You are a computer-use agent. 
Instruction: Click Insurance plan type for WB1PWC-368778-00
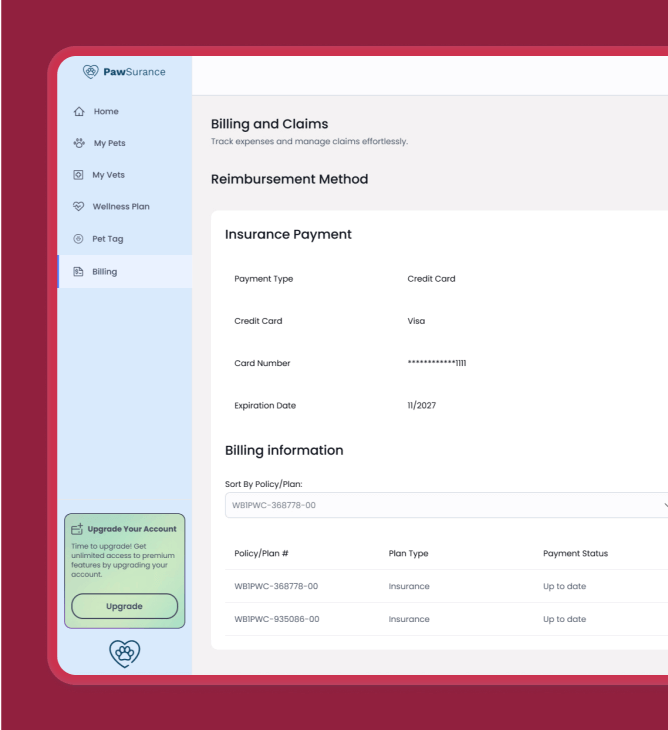[x=409, y=586]
